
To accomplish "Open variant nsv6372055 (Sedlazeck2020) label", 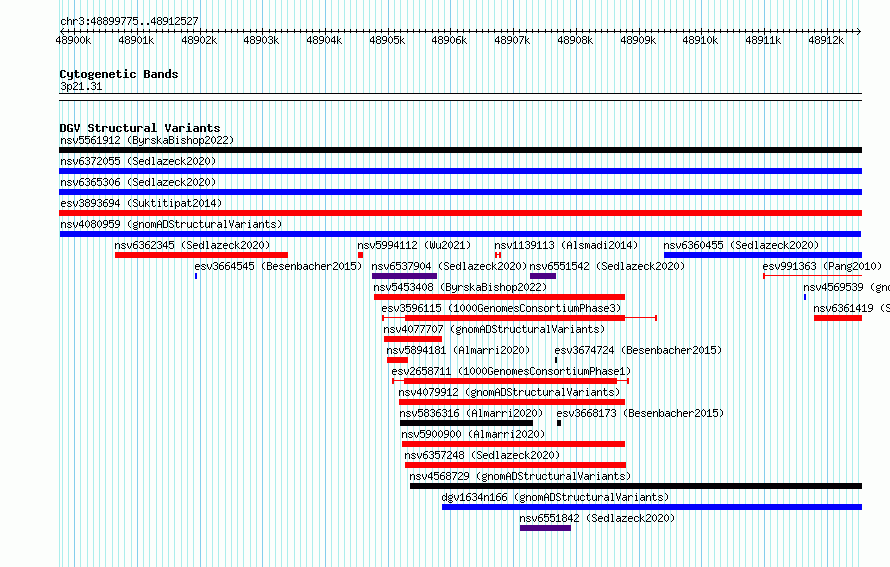I will [138, 161].
